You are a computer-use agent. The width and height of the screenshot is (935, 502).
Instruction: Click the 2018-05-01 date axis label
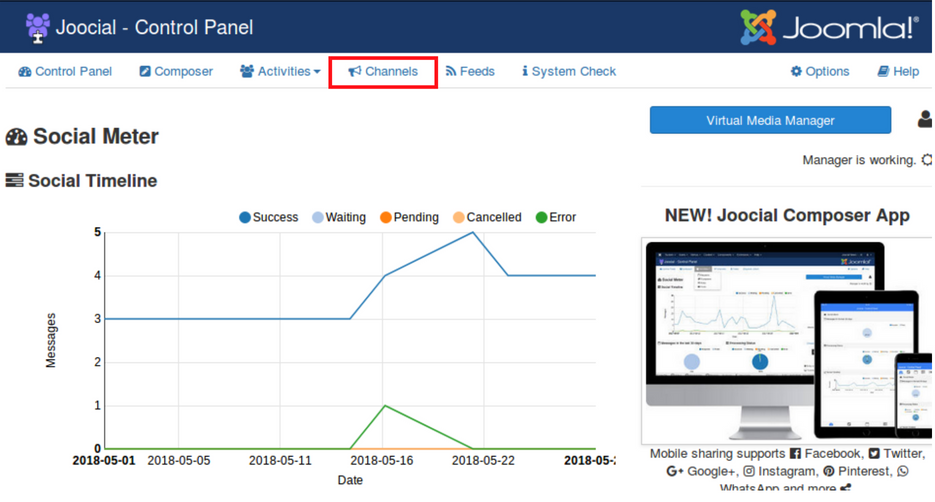[x=104, y=461]
